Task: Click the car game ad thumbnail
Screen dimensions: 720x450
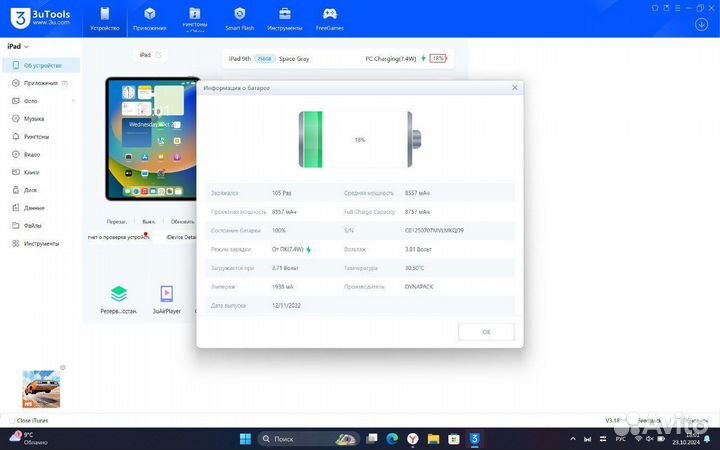Action: (x=41, y=388)
